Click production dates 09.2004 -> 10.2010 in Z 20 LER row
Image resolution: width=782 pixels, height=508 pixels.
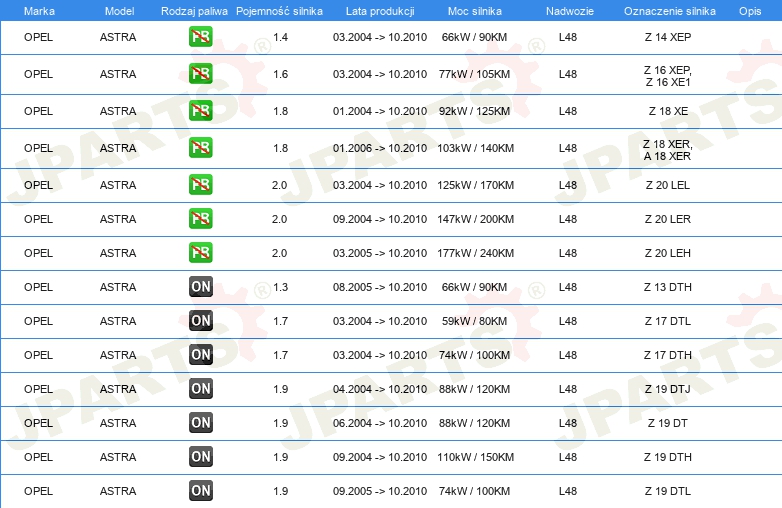[380, 219]
